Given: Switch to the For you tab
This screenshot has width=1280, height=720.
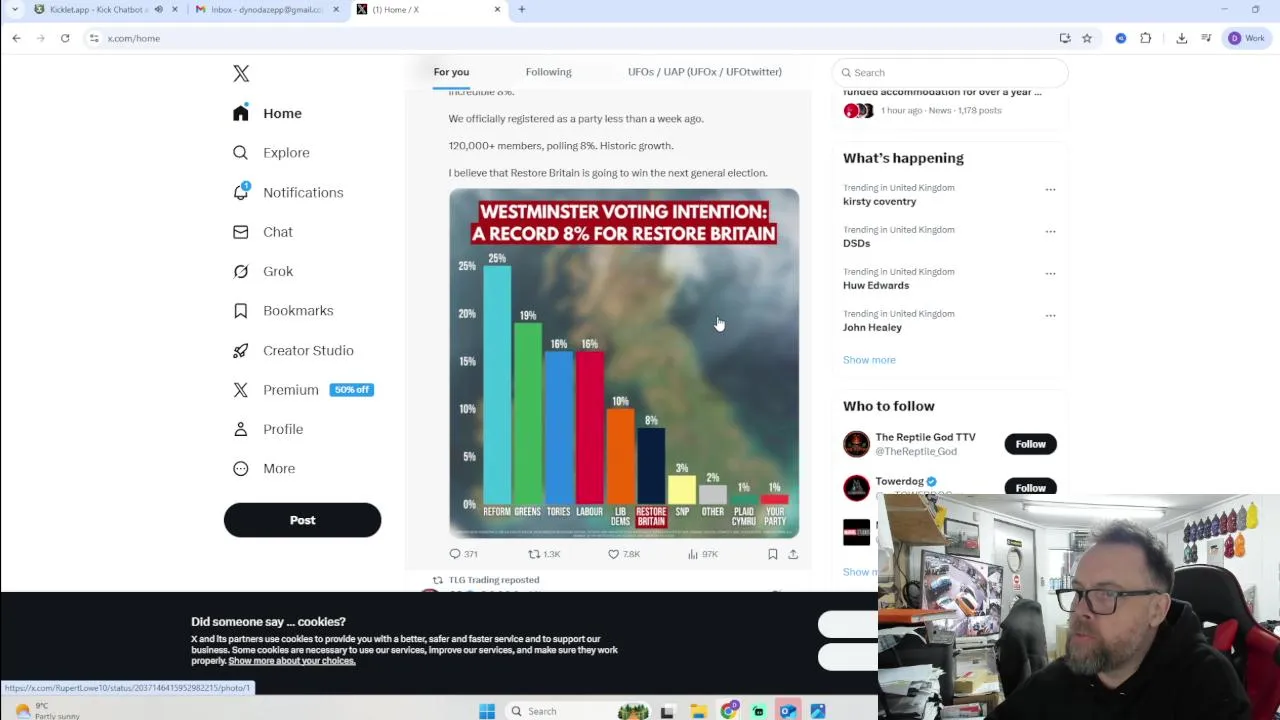Looking at the screenshot, I should (451, 72).
